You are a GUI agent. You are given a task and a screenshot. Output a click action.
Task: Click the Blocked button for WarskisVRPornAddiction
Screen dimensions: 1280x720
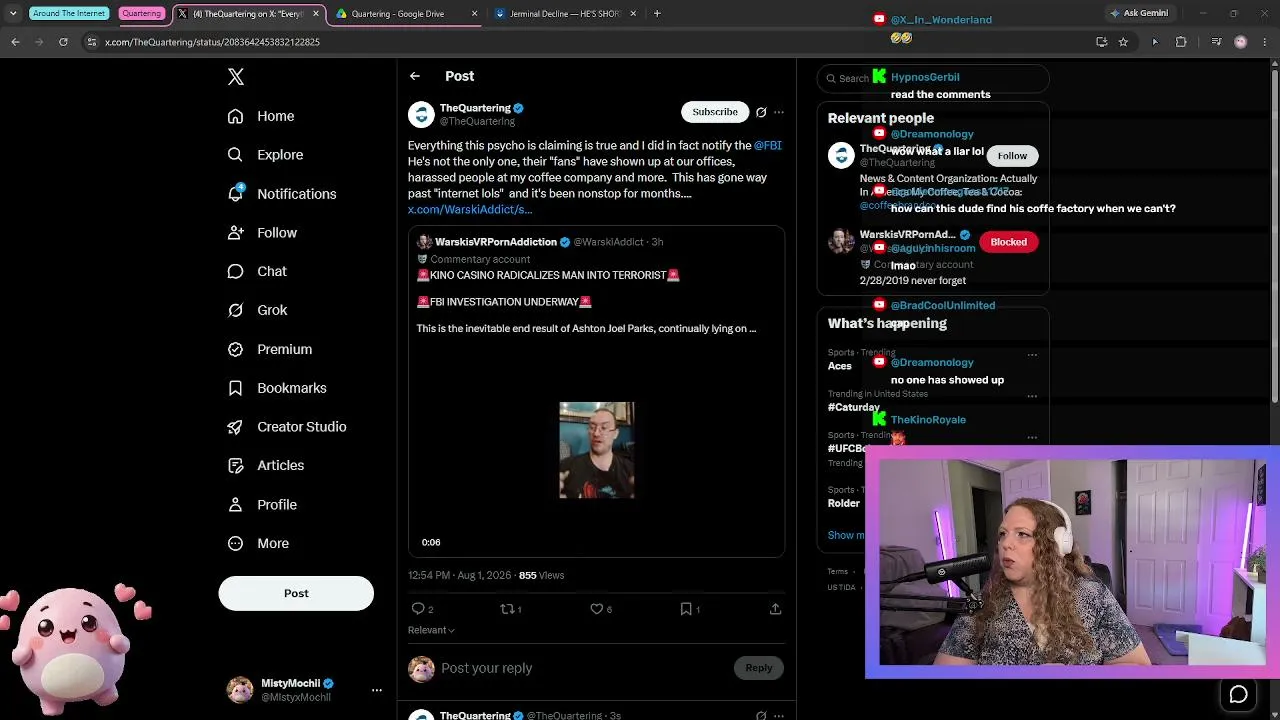1008,242
